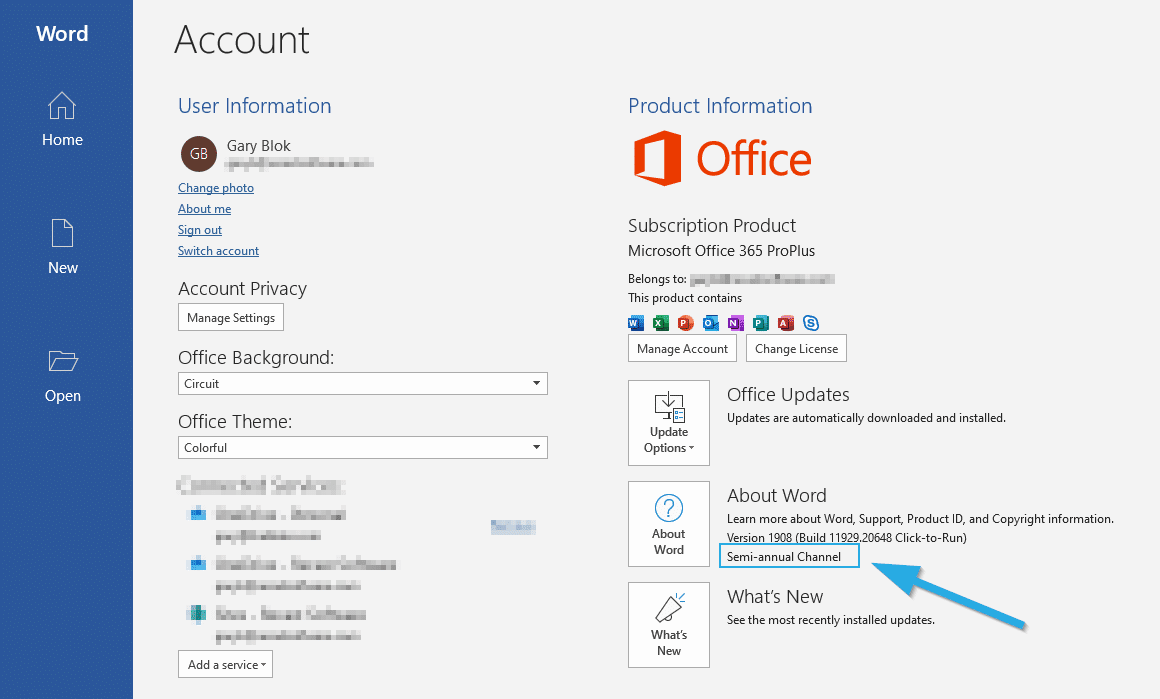Click the Change License button
The height and width of the screenshot is (699, 1160).
point(796,348)
